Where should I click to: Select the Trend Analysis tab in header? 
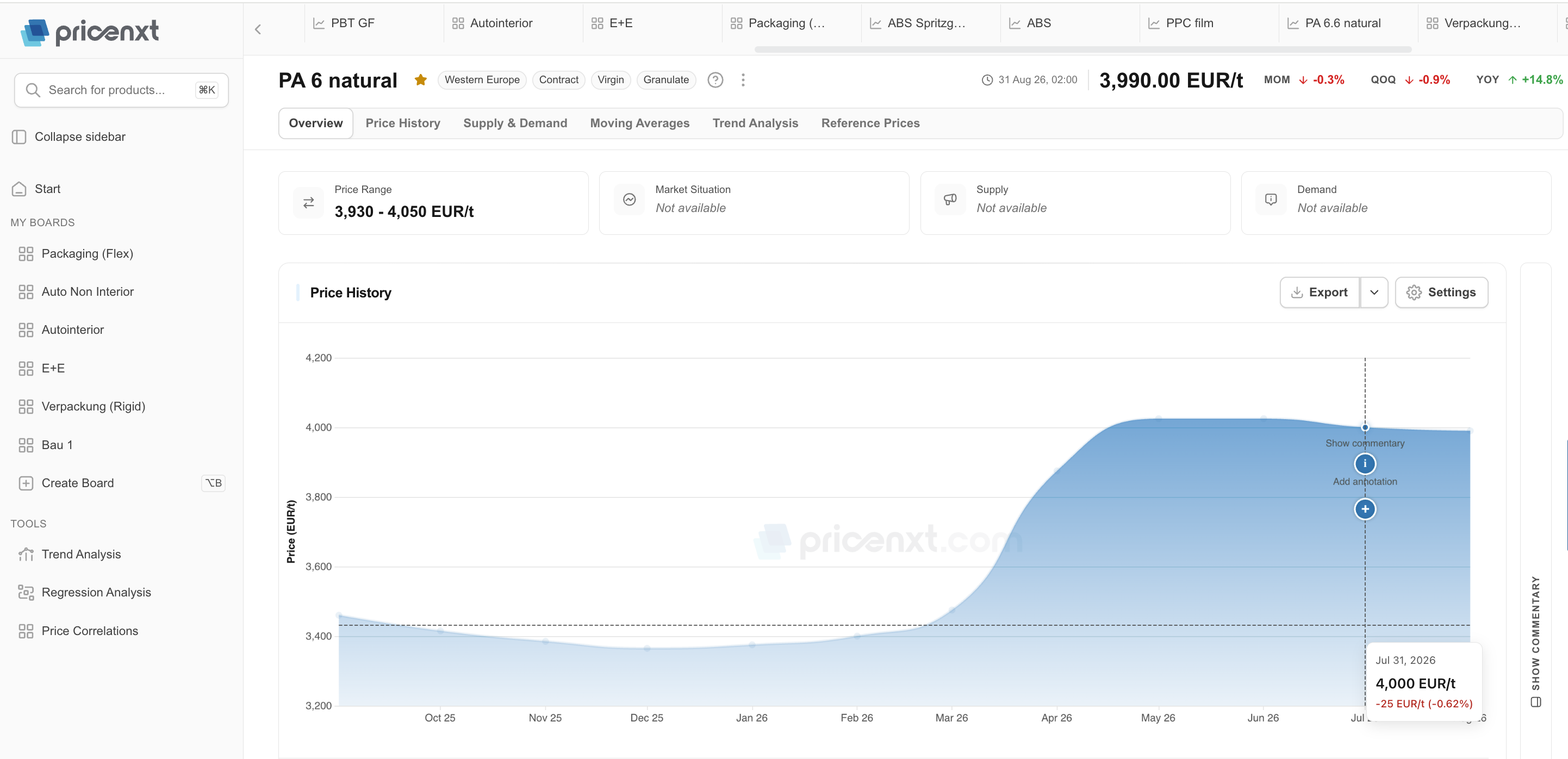(x=755, y=123)
